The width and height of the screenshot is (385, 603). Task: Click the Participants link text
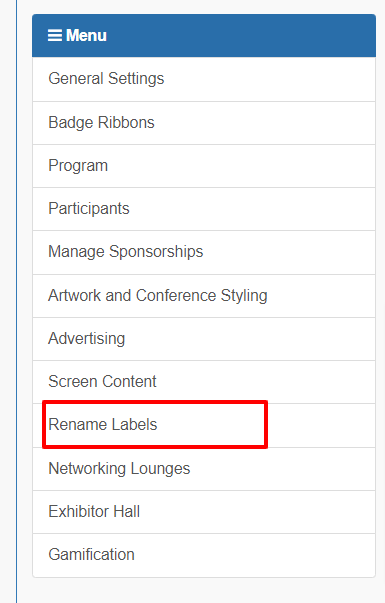click(89, 209)
